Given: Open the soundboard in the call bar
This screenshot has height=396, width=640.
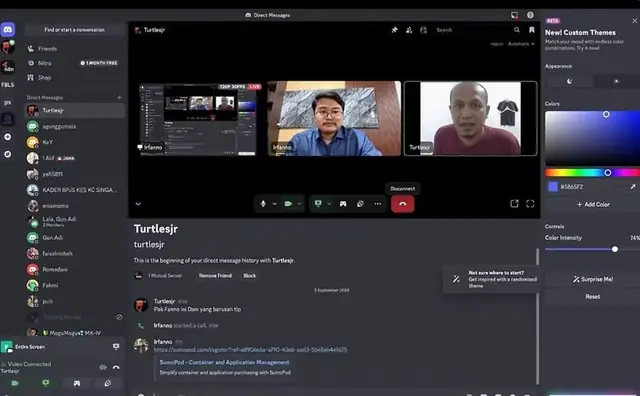Looking at the screenshot, I should (360, 204).
